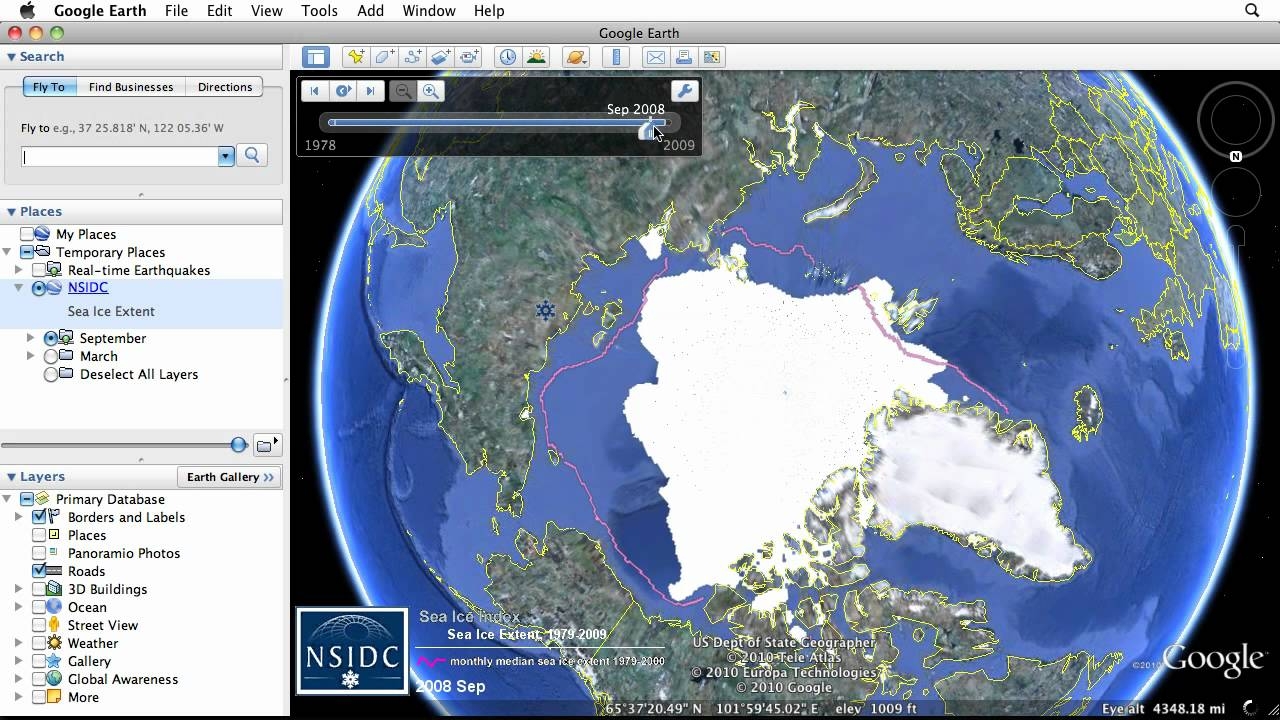The image size is (1280, 720).
Task: Expand the September folder
Action: pos(31,338)
